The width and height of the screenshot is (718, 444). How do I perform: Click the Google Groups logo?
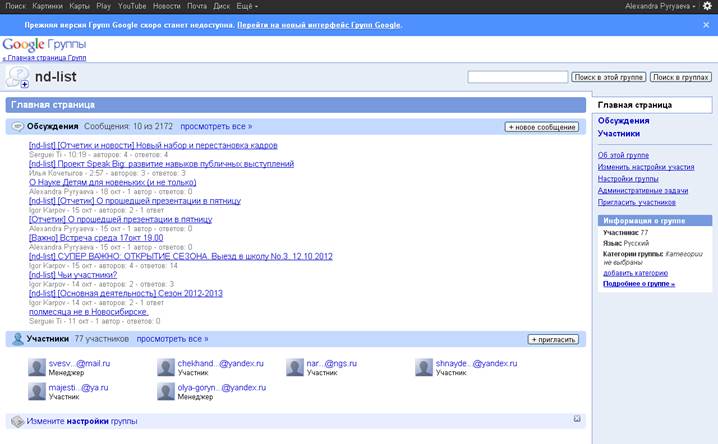click(44, 45)
